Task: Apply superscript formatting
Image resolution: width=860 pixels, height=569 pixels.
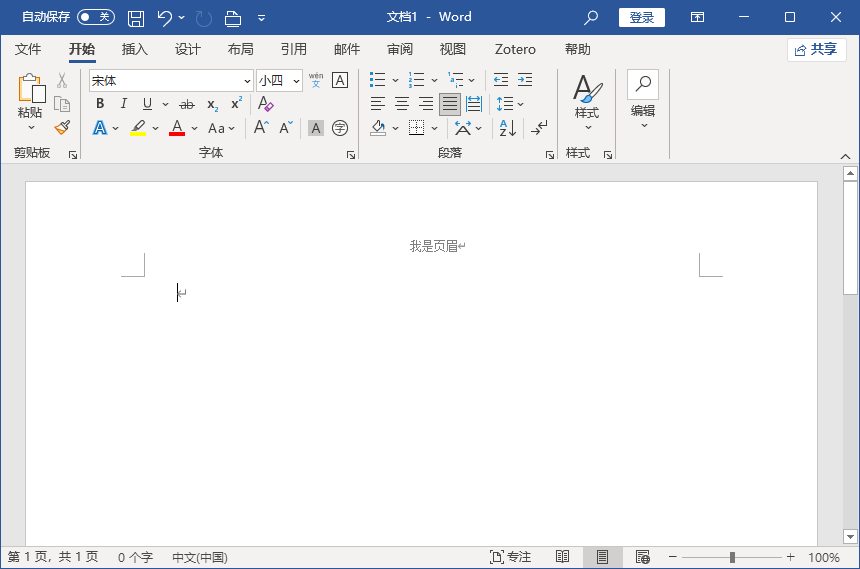Action: 236,104
